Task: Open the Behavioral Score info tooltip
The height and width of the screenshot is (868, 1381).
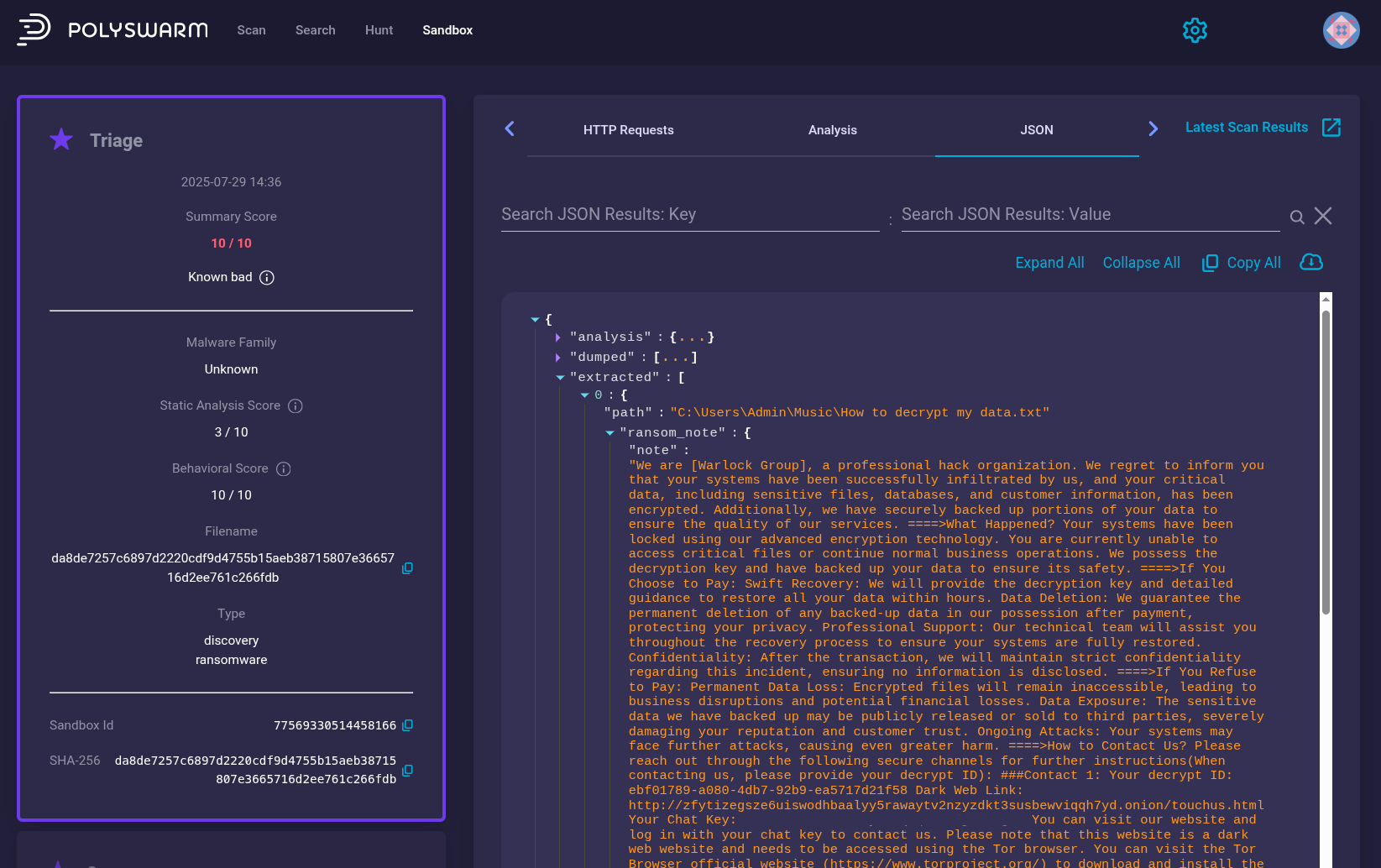Action: pyautogui.click(x=285, y=468)
